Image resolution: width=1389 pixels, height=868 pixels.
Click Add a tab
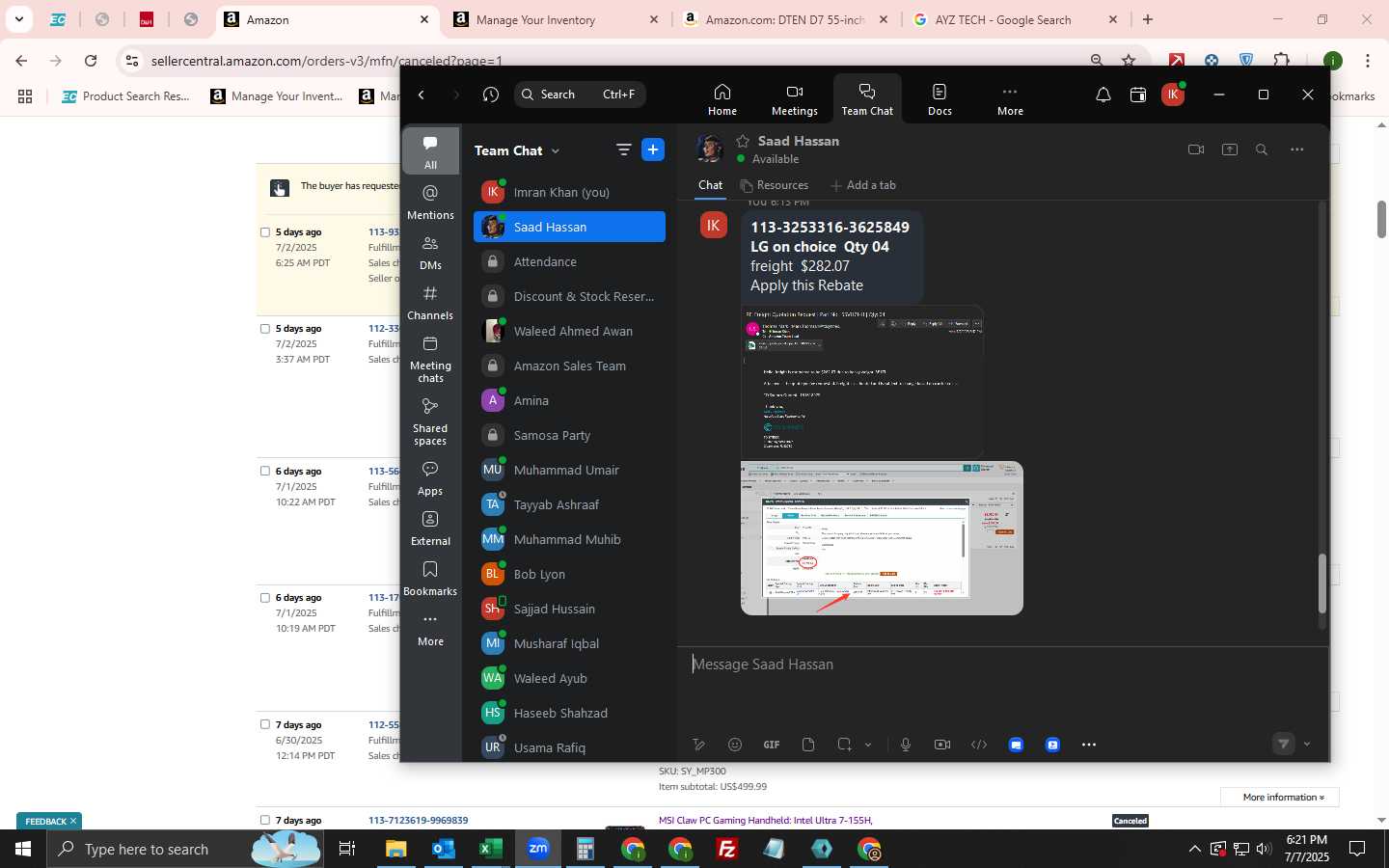coord(862,185)
